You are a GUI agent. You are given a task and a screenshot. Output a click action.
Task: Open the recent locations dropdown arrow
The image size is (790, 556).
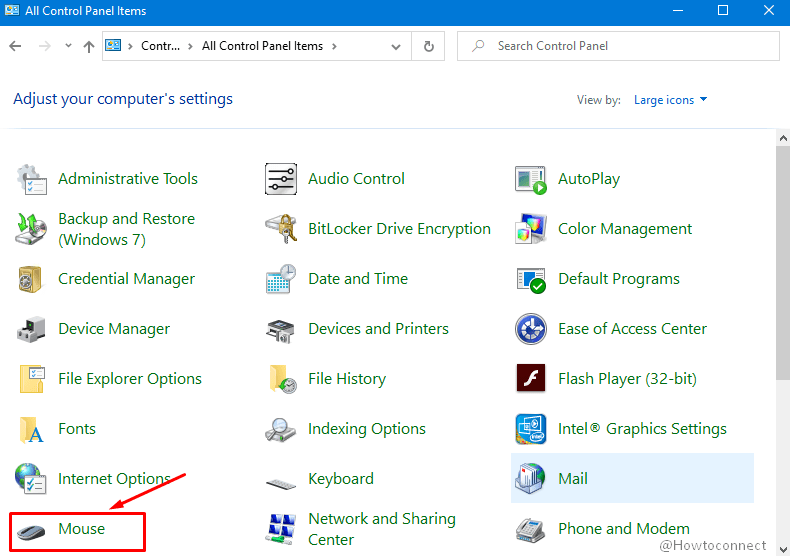tap(68, 46)
